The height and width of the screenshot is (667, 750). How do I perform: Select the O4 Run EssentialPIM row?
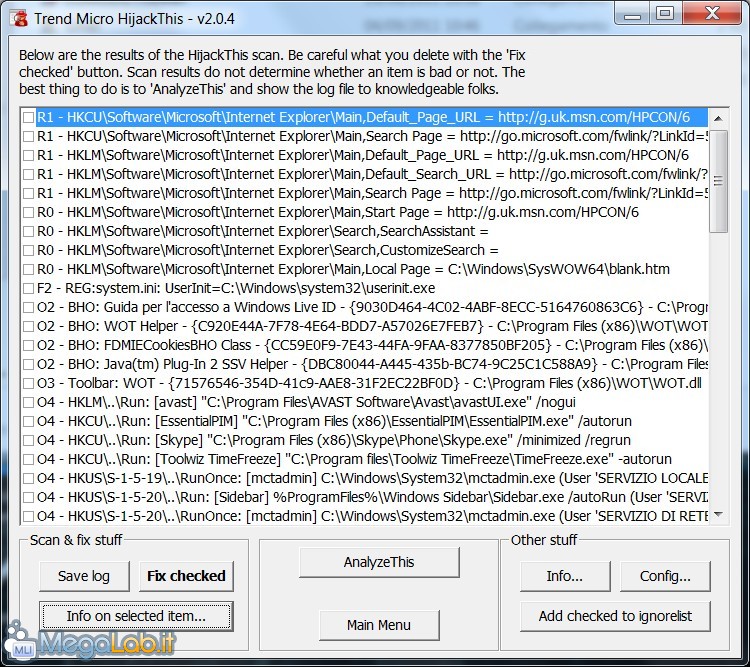365,421
